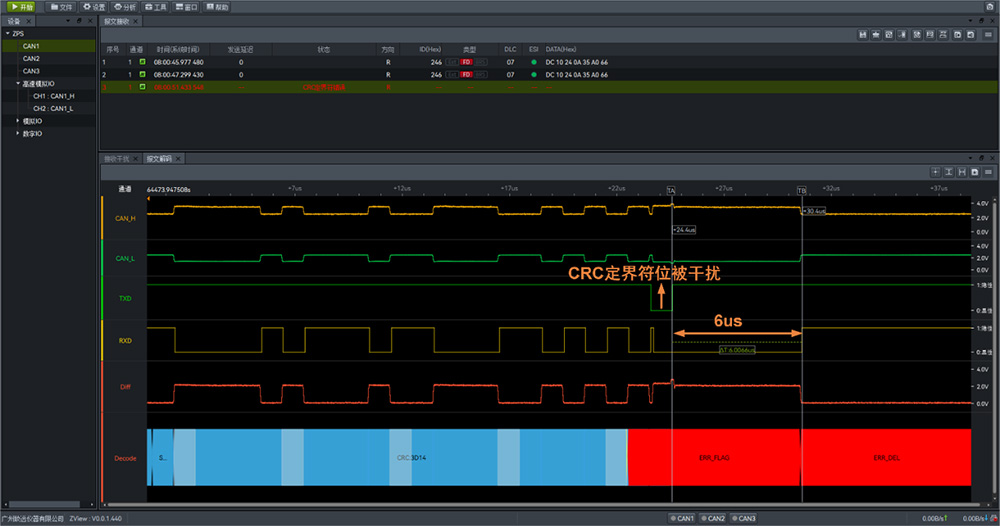
Task: Collapse the ZPS device tree node
Action: (x=6, y=33)
